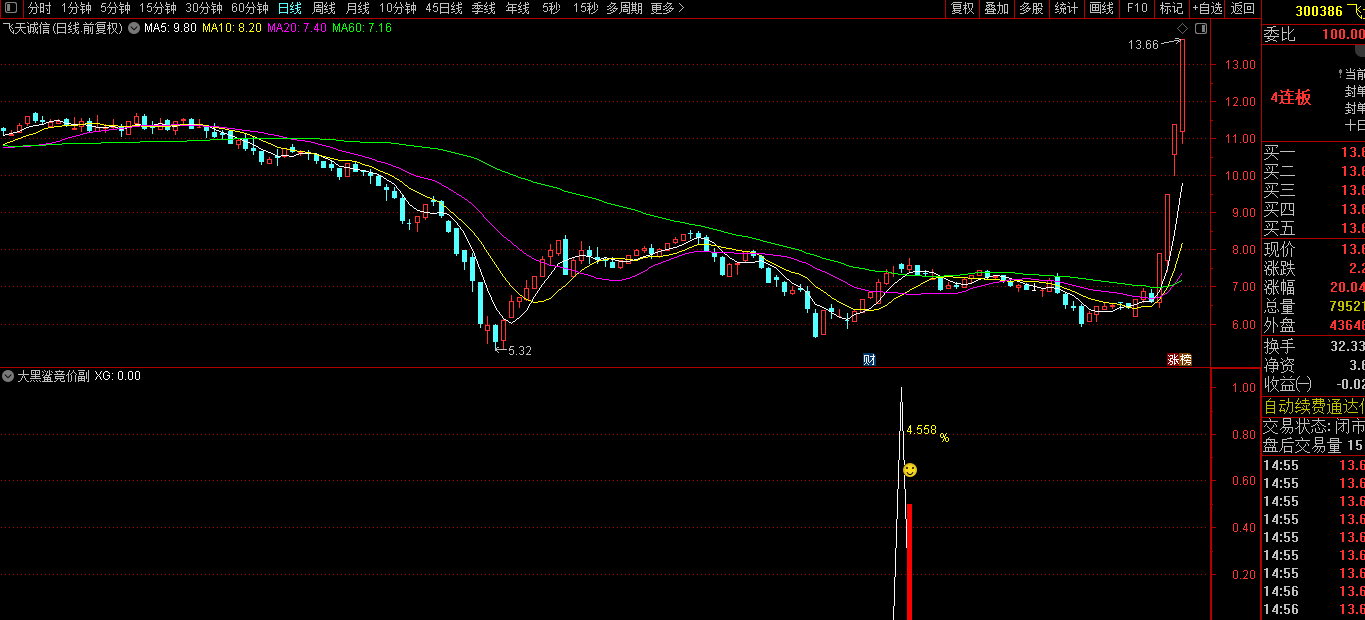Switch to the 分时 chart tab
This screenshot has height=620, width=1365.
tap(39, 8)
